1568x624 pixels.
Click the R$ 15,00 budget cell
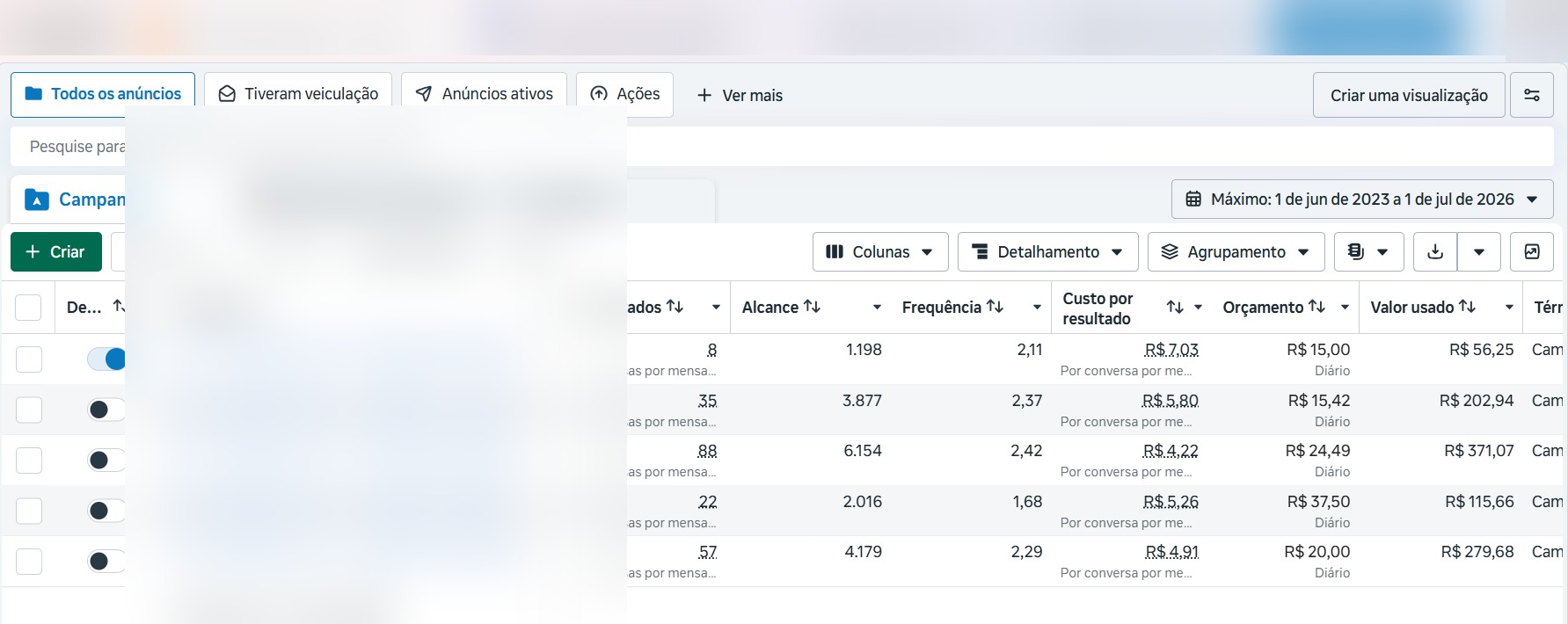(1318, 350)
